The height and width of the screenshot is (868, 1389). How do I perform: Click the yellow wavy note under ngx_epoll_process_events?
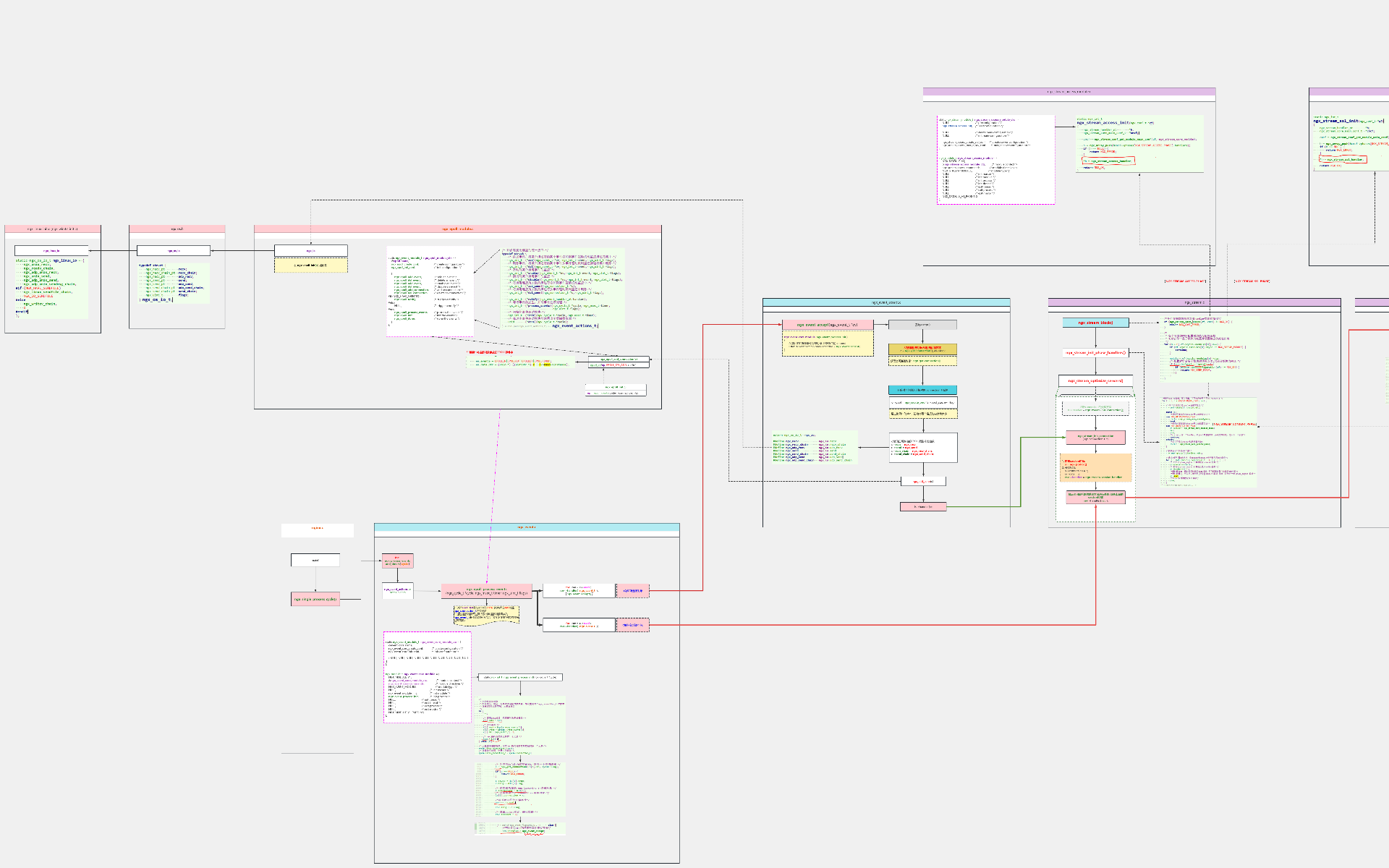[486, 615]
